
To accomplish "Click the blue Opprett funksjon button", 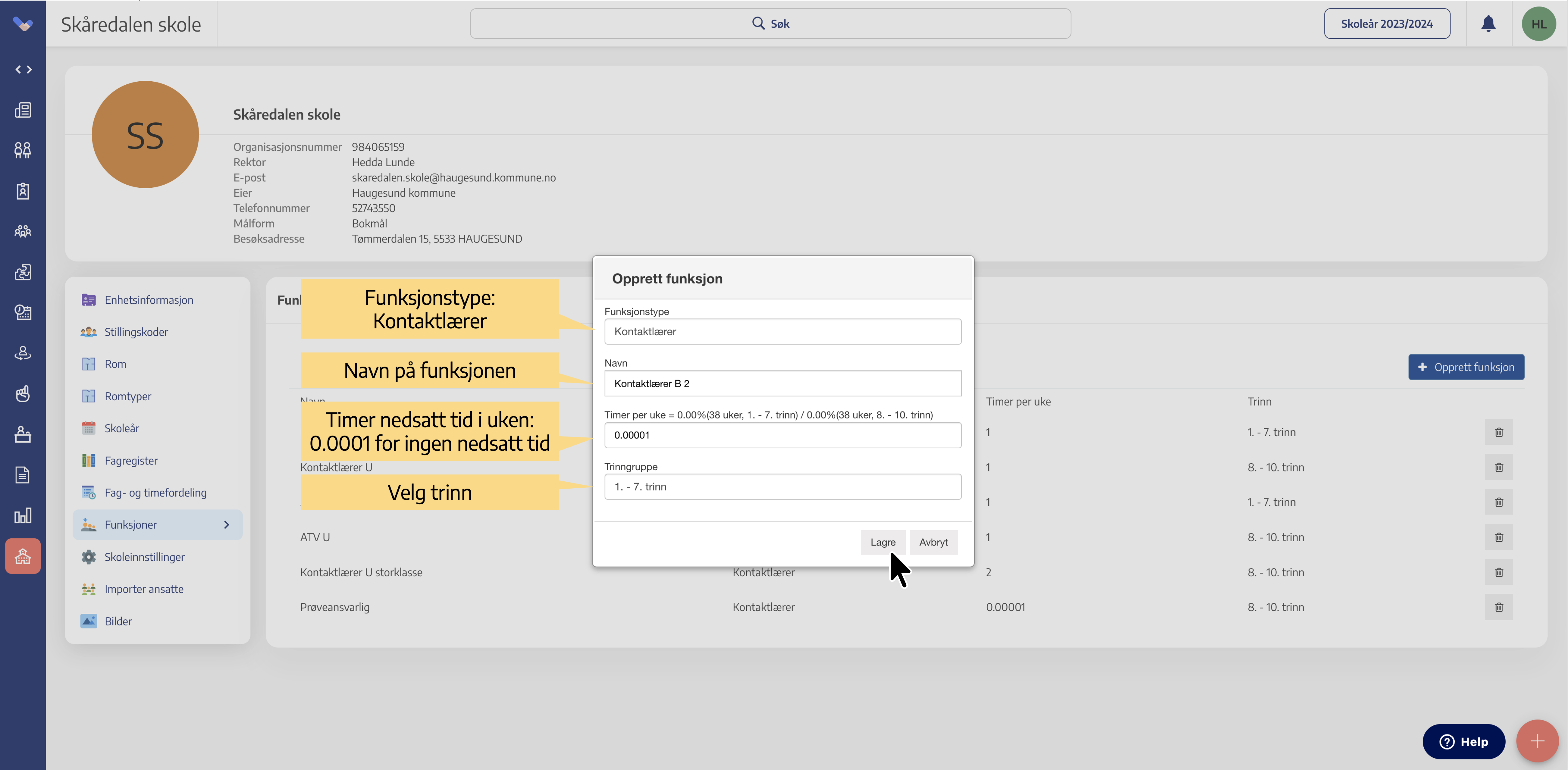I will 1466,367.
